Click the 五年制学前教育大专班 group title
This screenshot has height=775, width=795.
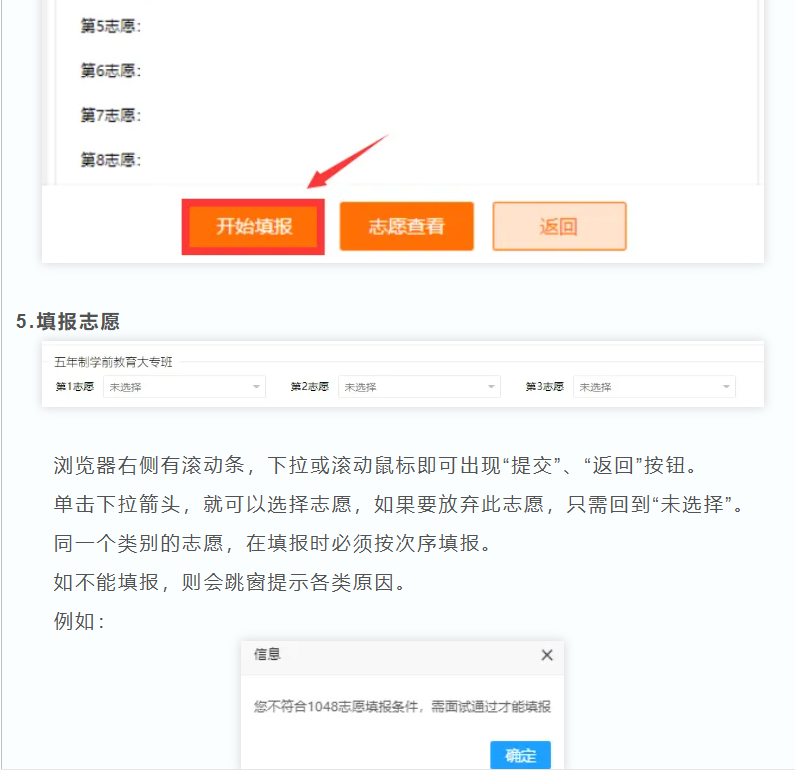[113, 362]
